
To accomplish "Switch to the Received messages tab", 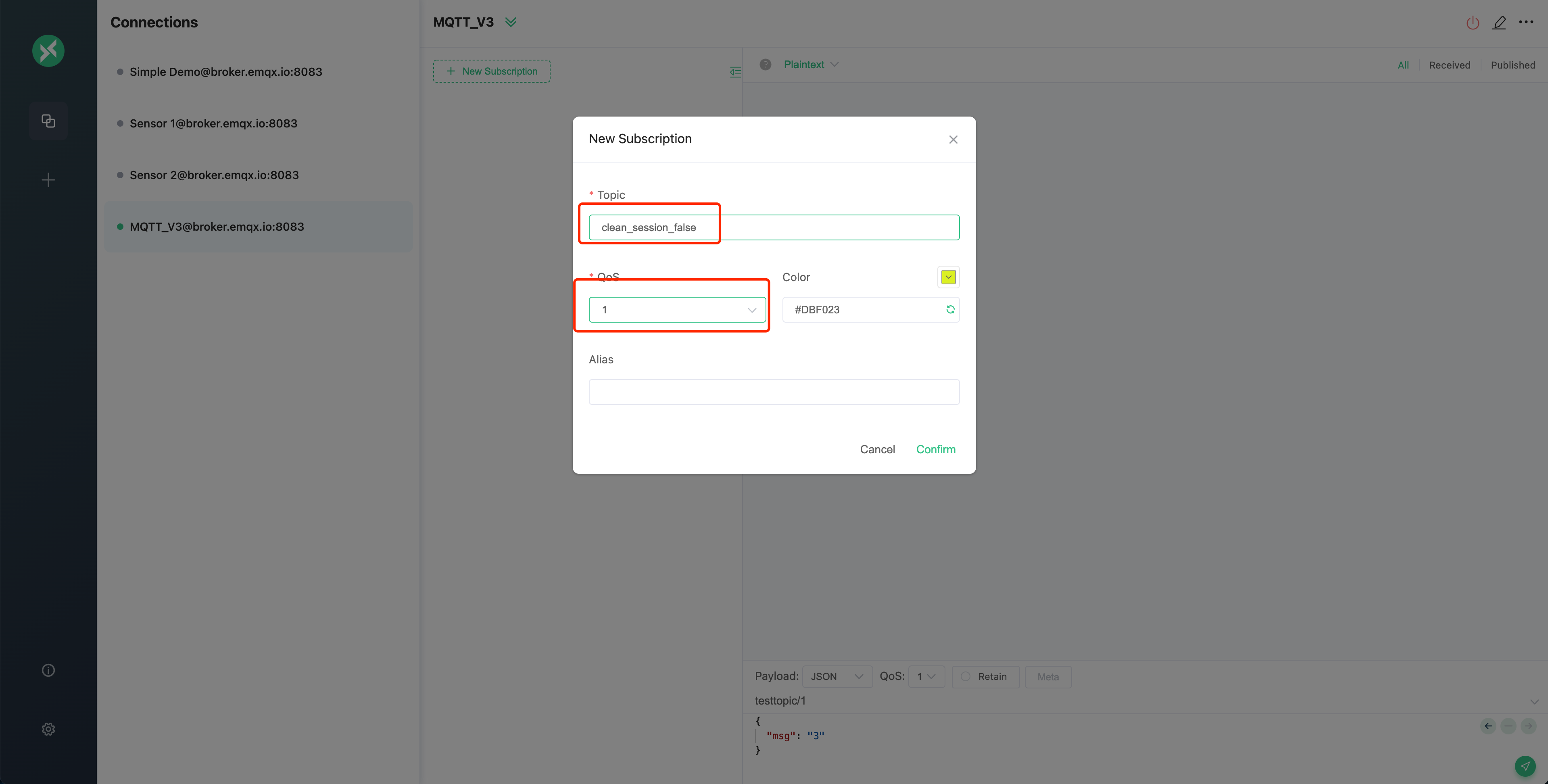I will [1450, 65].
